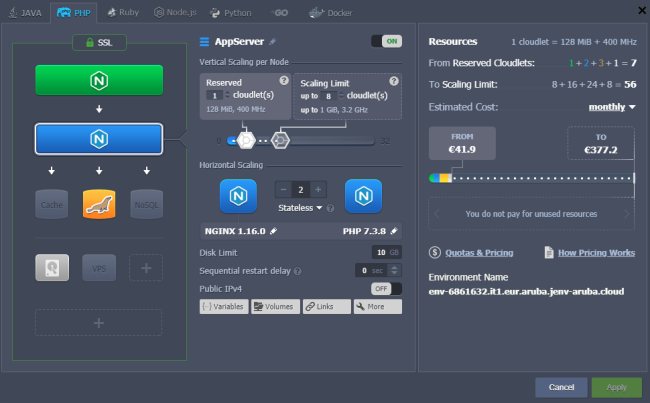Adjust the Scaling Limit spinner arrows
This screenshot has width=650, height=403.
[341, 96]
